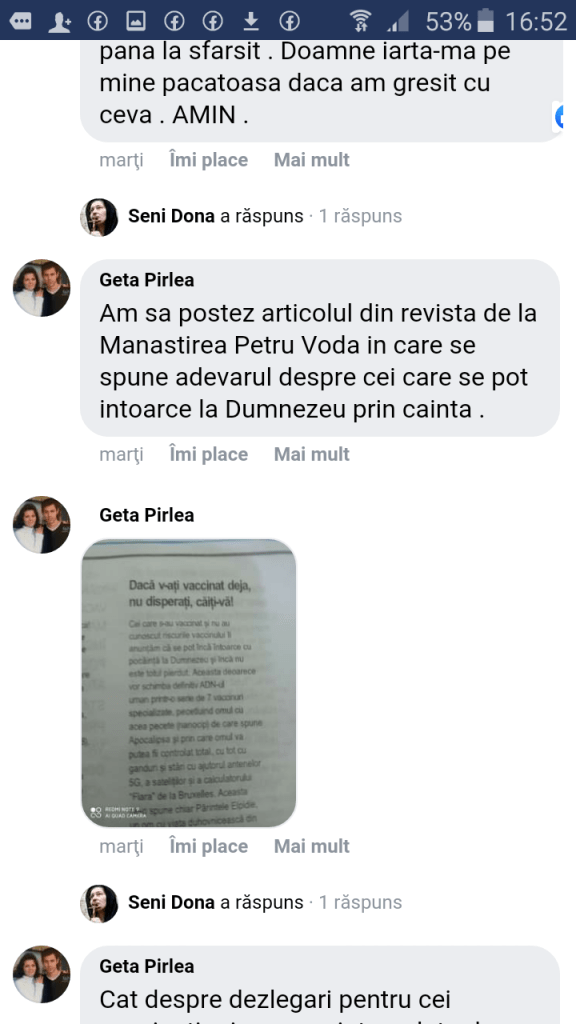
Task: Tap the gallery image notification icon
Action: pyautogui.click(x=136, y=22)
